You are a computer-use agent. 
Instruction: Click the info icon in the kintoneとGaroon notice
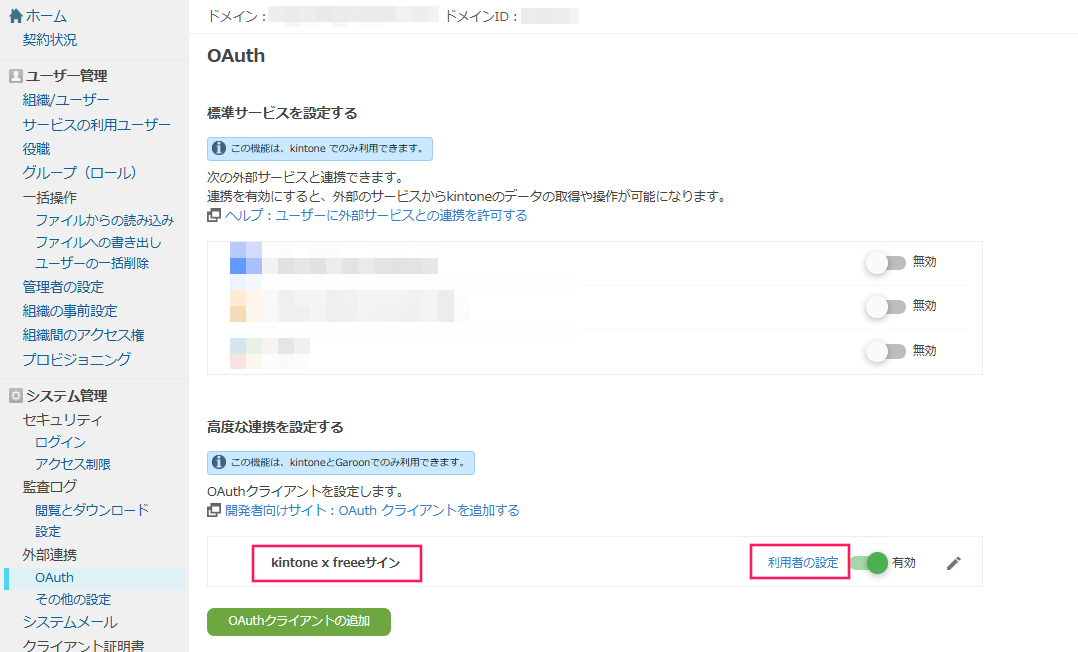pyautogui.click(x=219, y=462)
